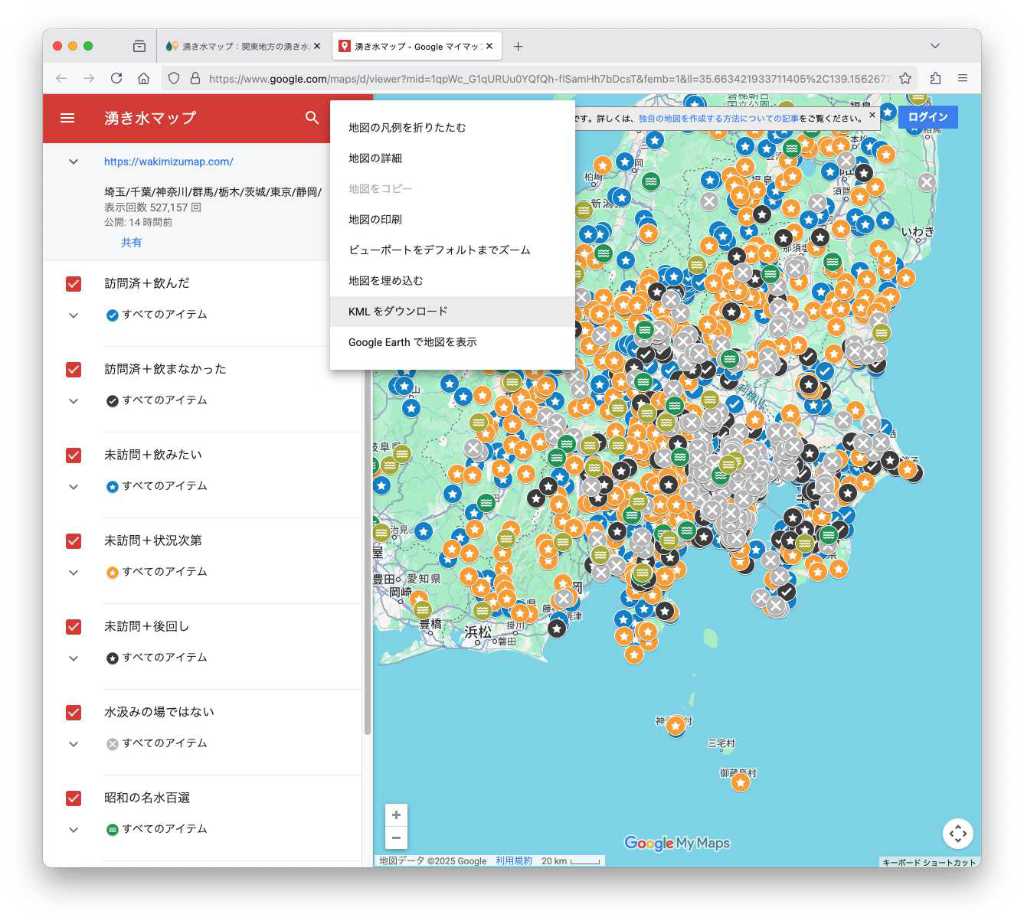Select 地図の凡例を折りたたむ menu item
The width and height of the screenshot is (1024, 924).
[x=453, y=127]
